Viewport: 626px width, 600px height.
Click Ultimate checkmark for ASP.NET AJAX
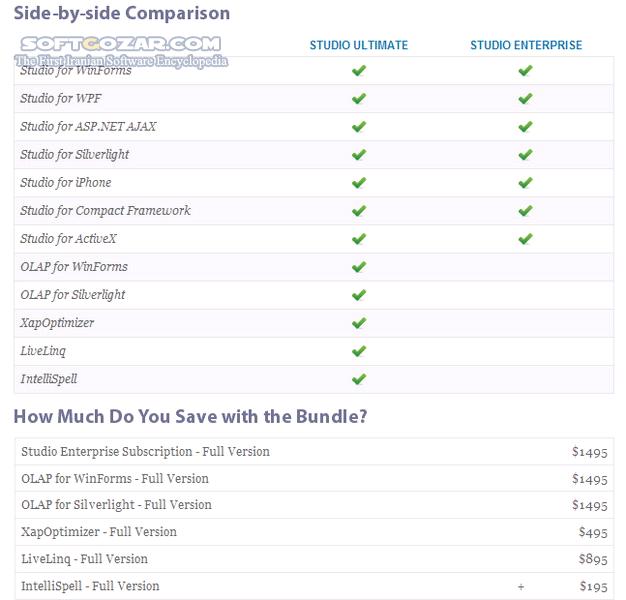click(x=359, y=127)
